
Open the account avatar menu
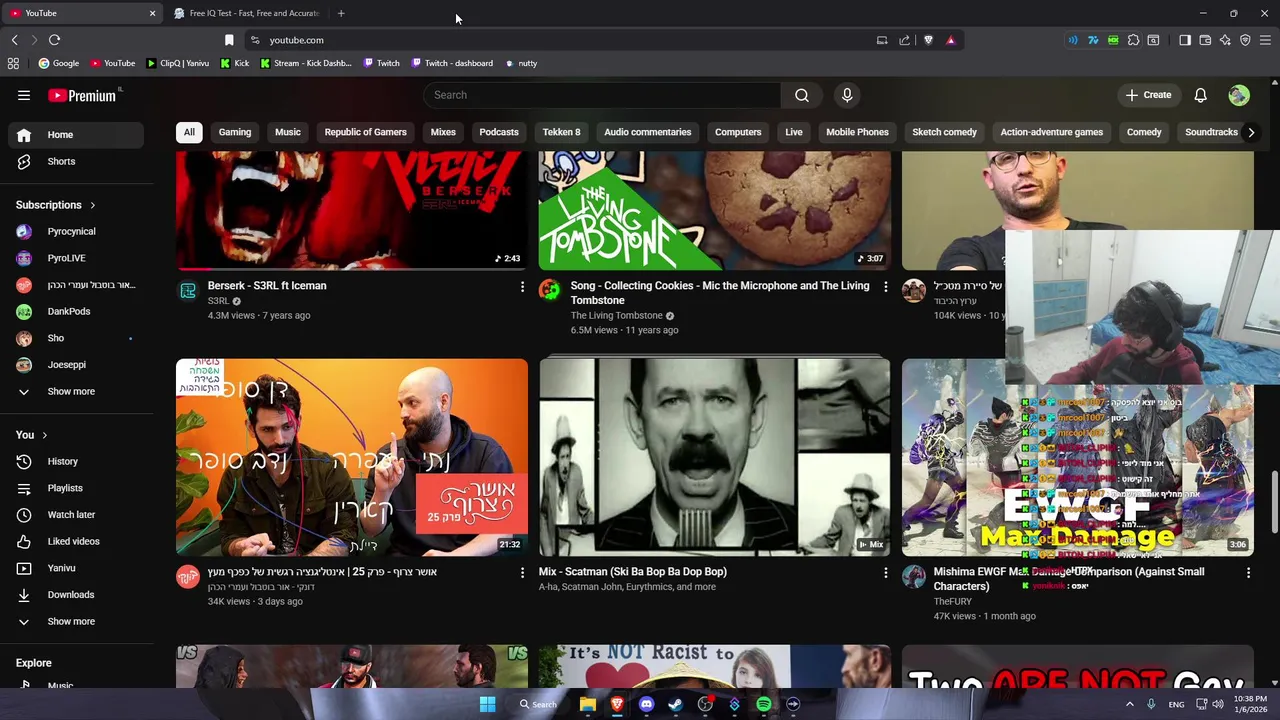(x=1239, y=95)
